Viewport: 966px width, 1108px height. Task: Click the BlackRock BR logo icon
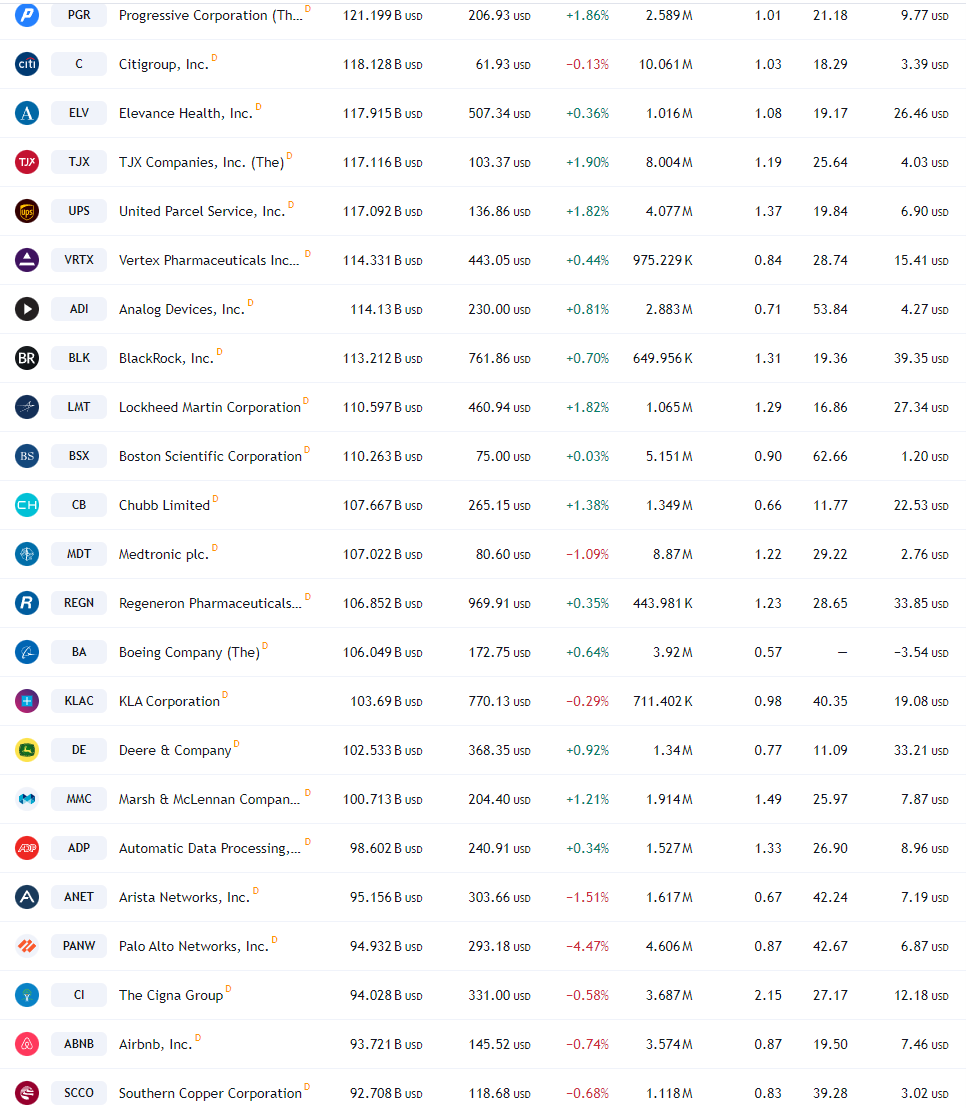pos(27,358)
